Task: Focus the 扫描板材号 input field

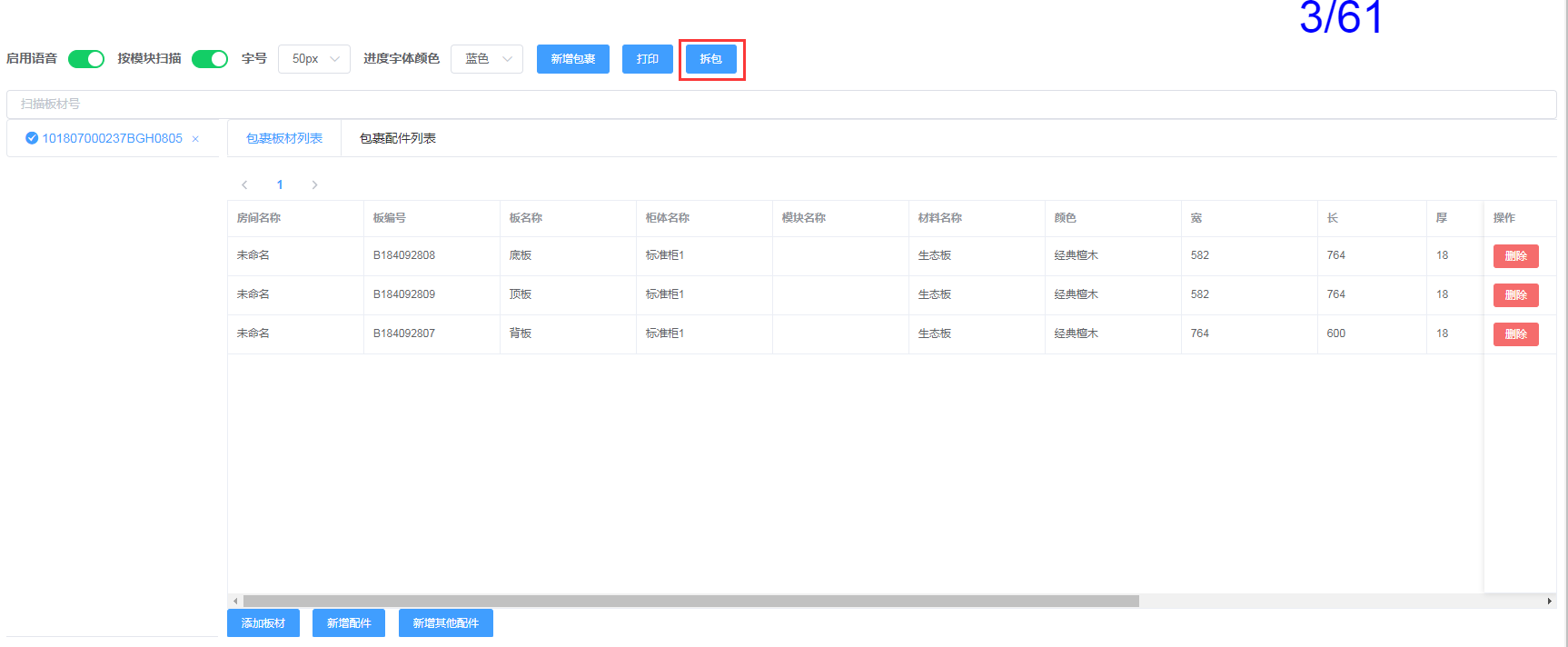Action: click(x=781, y=105)
